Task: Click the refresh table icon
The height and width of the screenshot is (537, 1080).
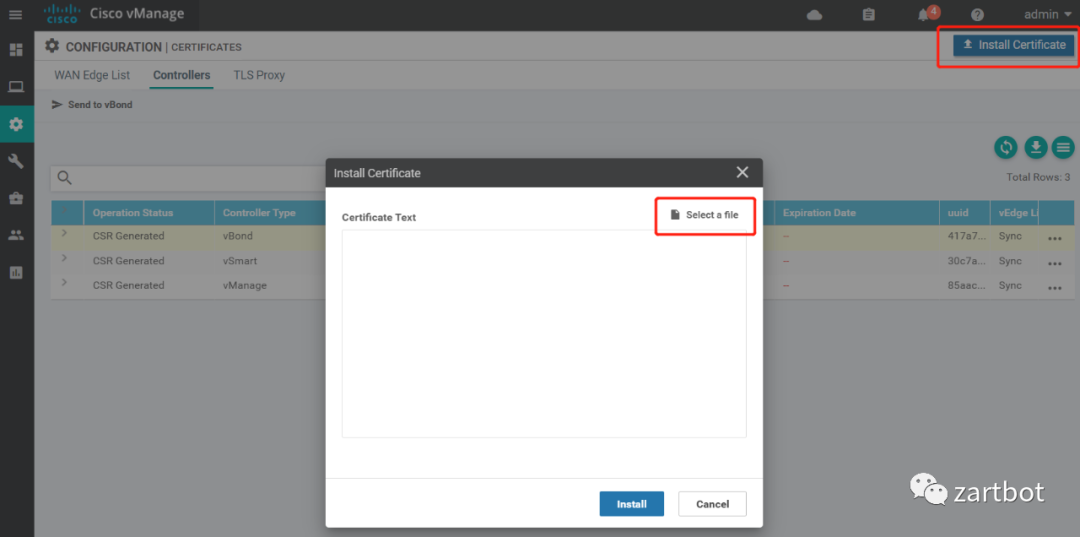Action: [x=1006, y=147]
